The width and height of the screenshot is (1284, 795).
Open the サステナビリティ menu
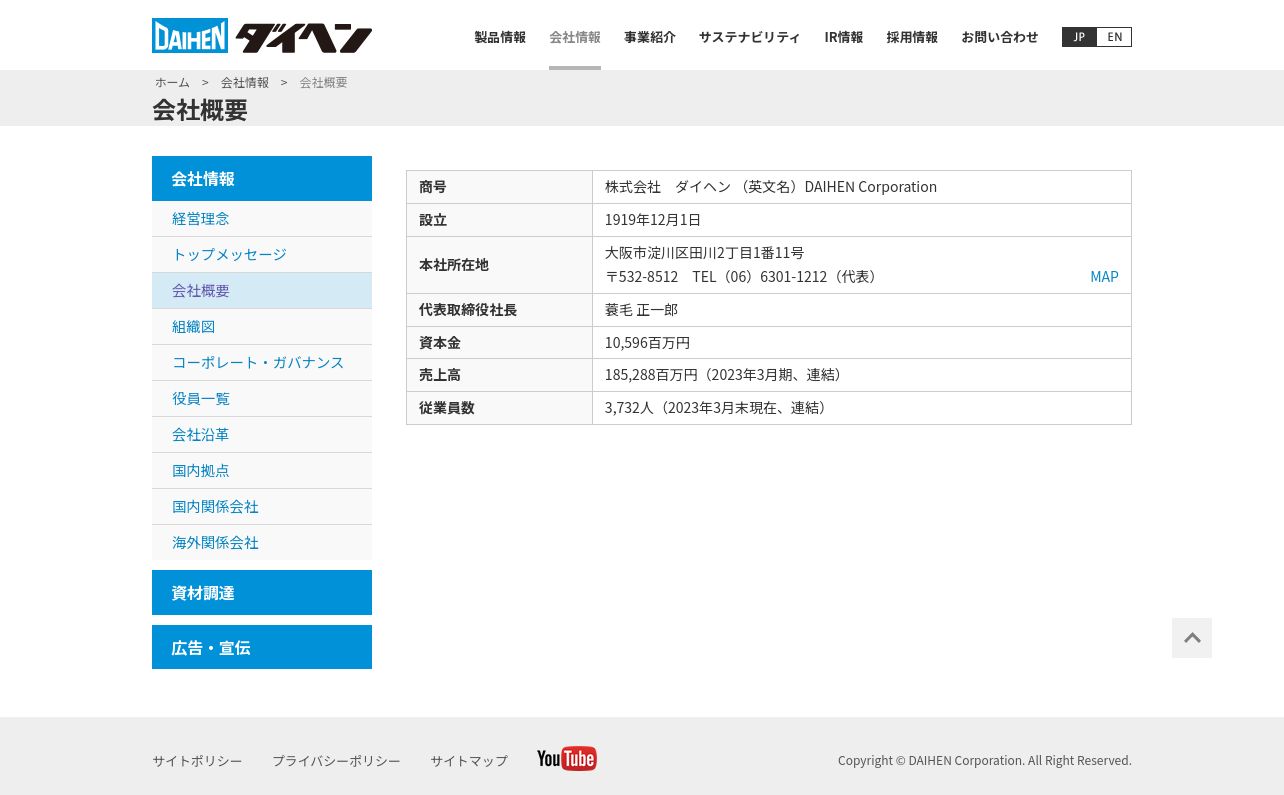pyautogui.click(x=750, y=37)
